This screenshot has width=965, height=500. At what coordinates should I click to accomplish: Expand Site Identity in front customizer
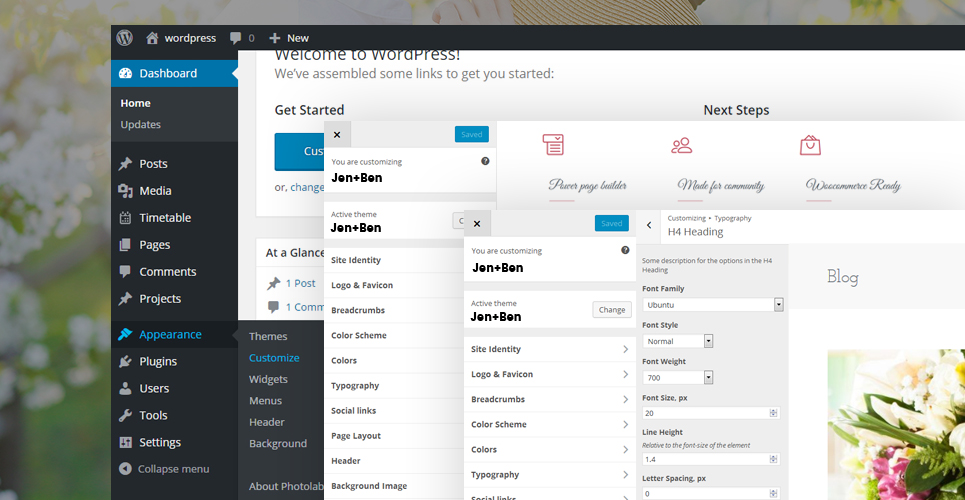[x=550, y=349]
